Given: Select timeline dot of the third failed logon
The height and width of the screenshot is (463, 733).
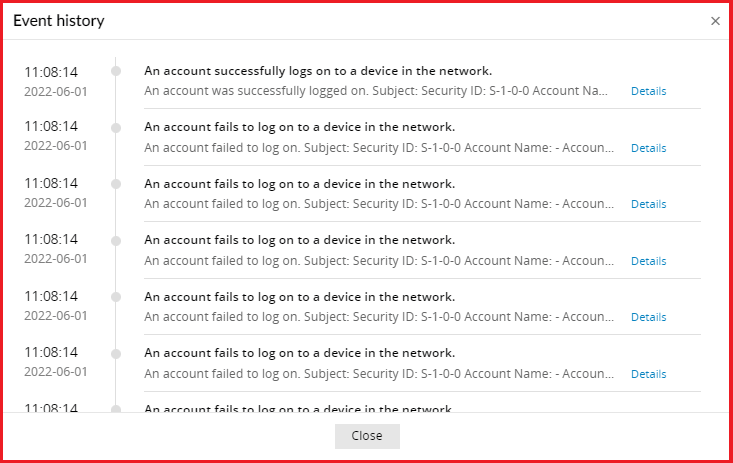Looking at the screenshot, I should pyautogui.click(x=117, y=240).
